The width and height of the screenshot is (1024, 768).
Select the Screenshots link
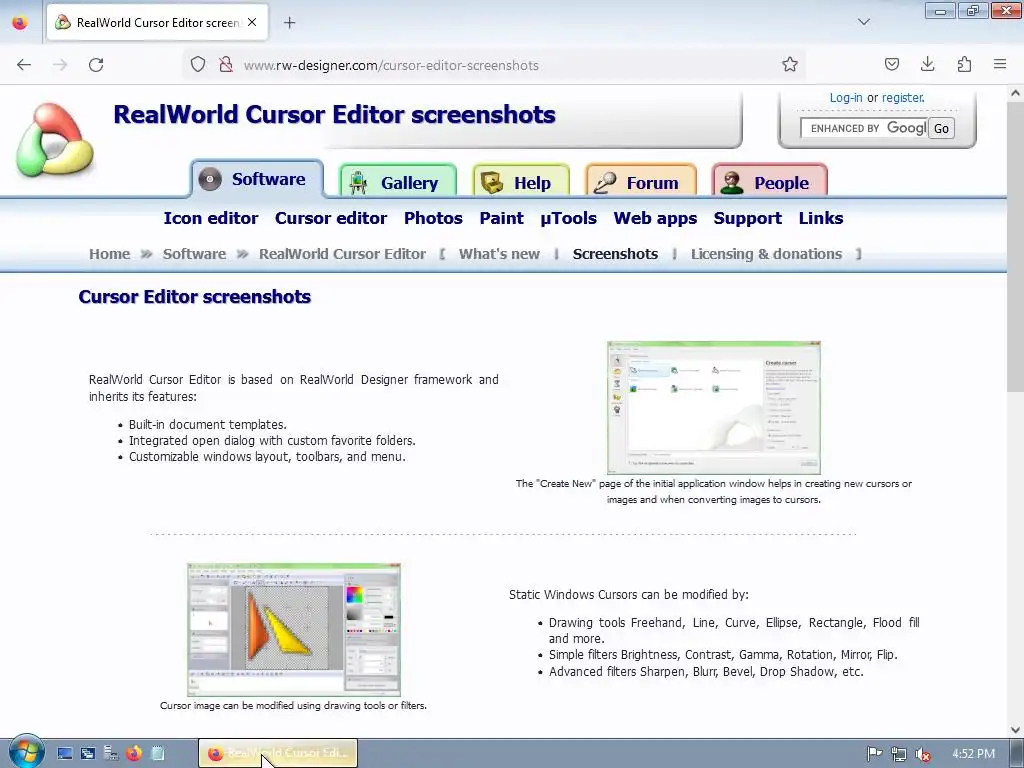click(615, 254)
